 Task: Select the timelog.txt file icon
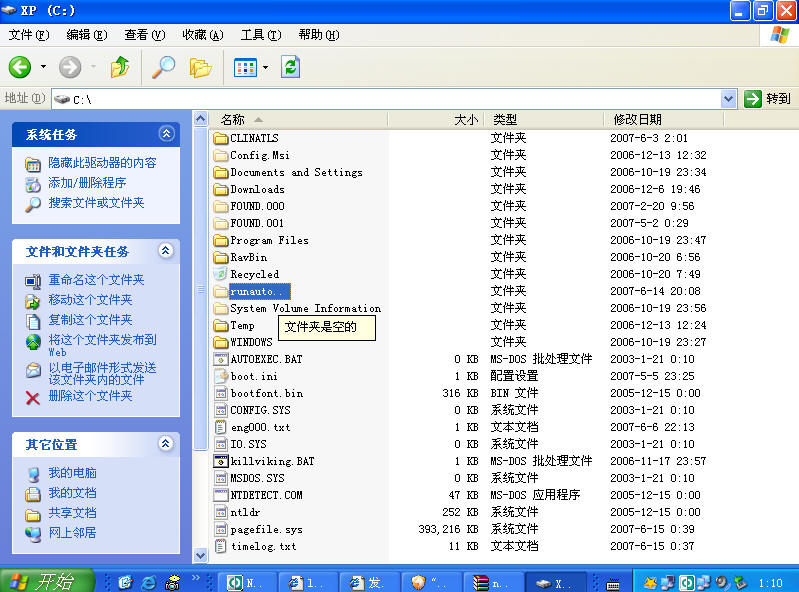point(221,546)
